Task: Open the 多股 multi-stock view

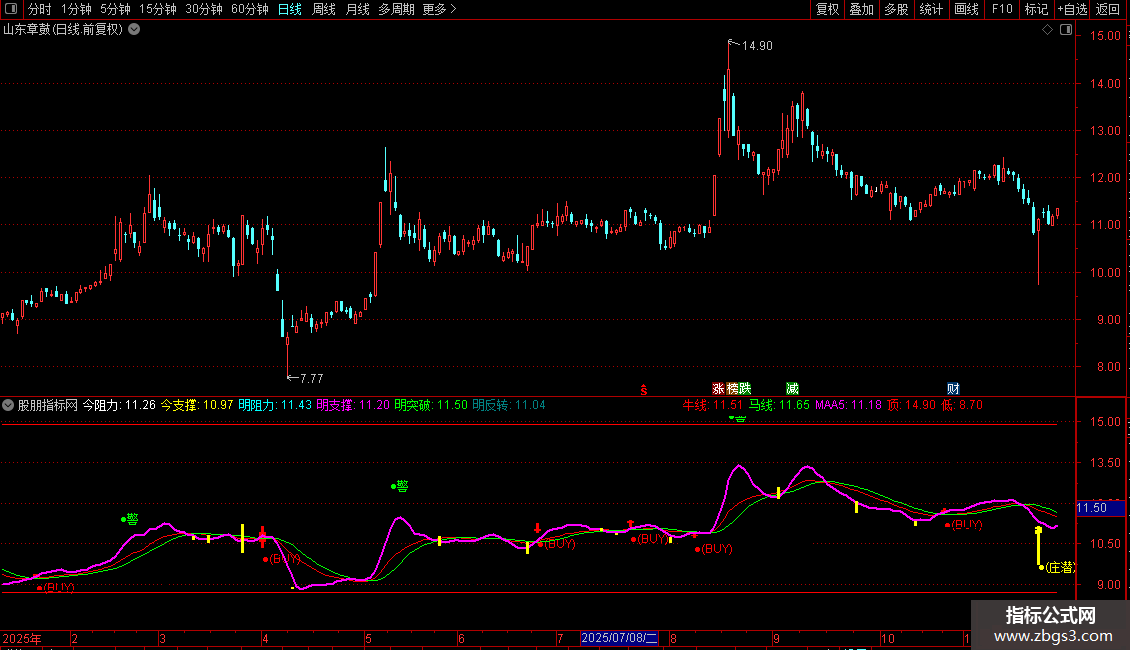Action: 897,9
